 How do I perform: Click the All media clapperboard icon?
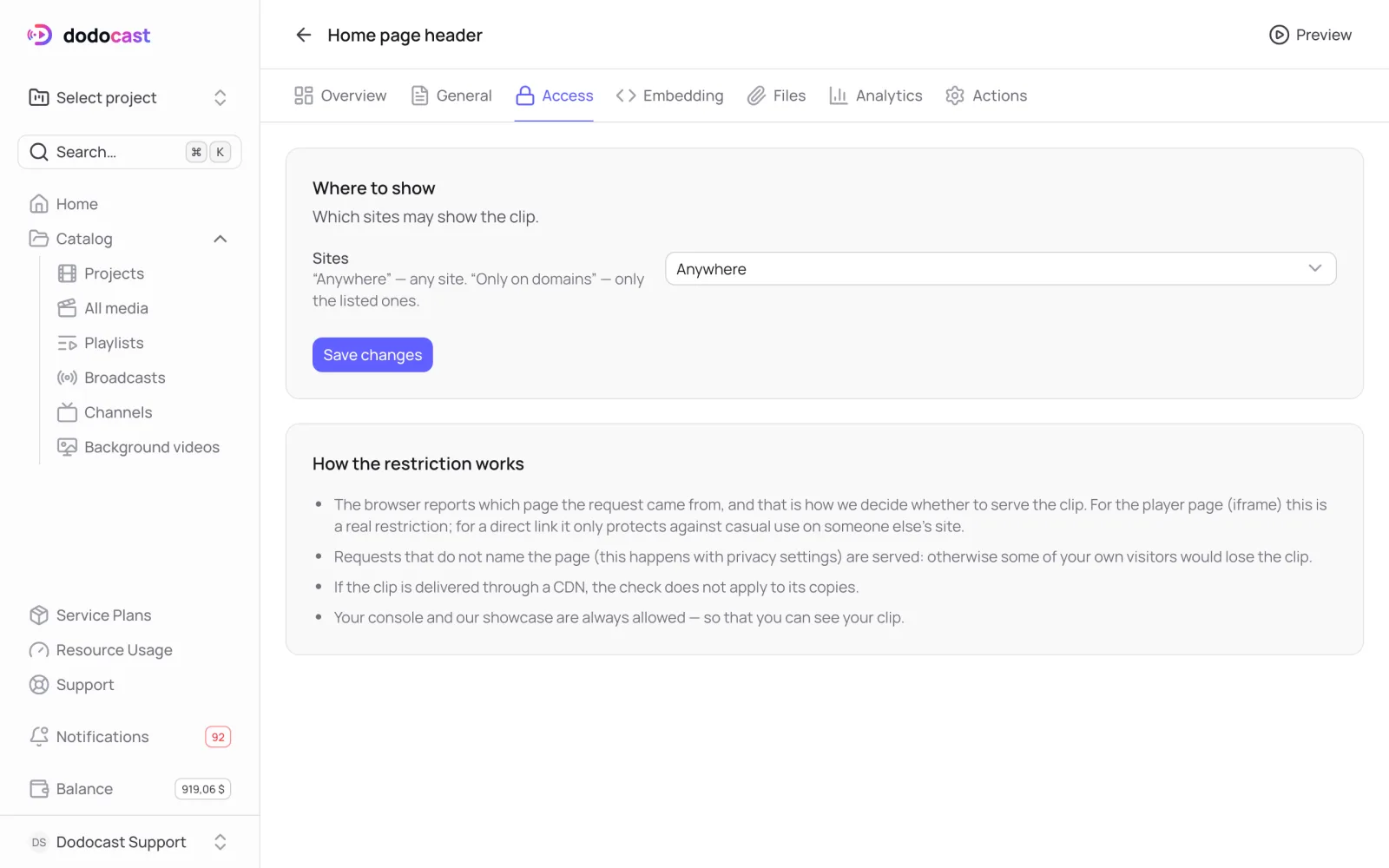pos(67,308)
